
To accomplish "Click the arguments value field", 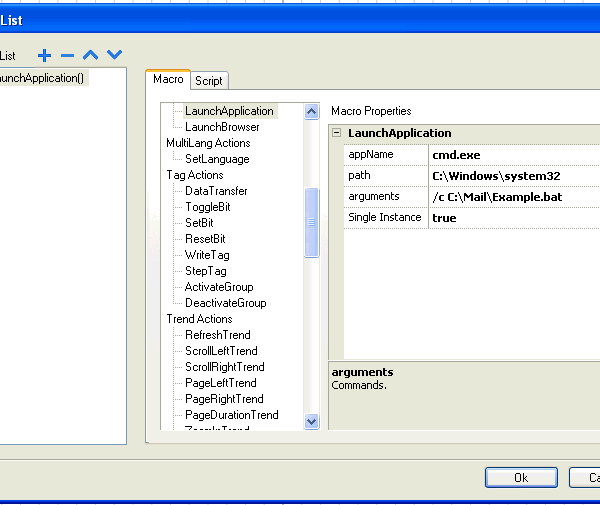I will point(514,197).
